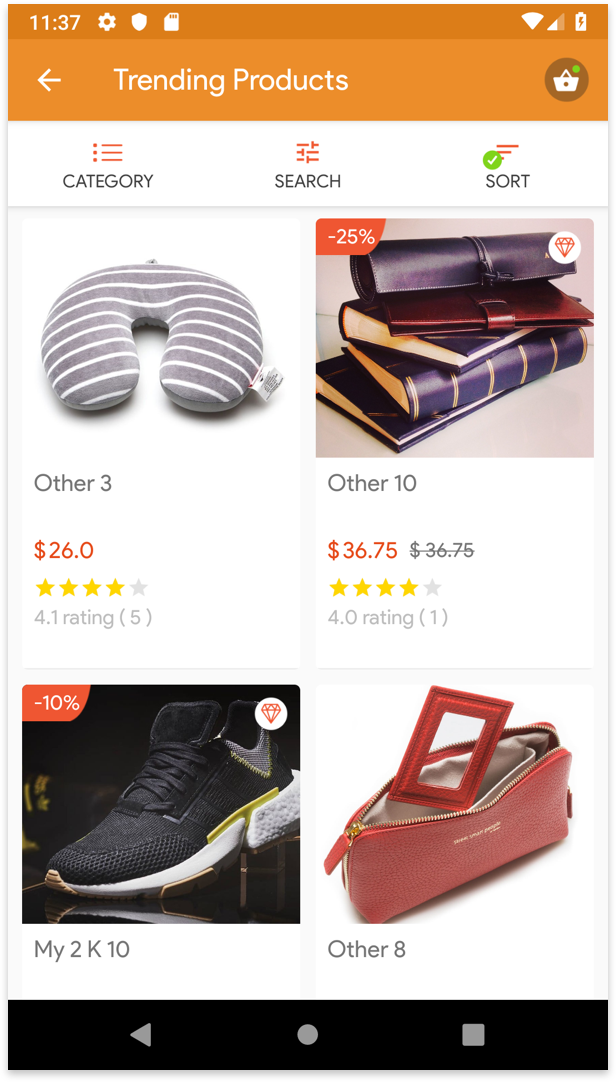Screen dimensions: 616x1082
Task: Click the -10% discount tag on sneaker
Action: 56,702
